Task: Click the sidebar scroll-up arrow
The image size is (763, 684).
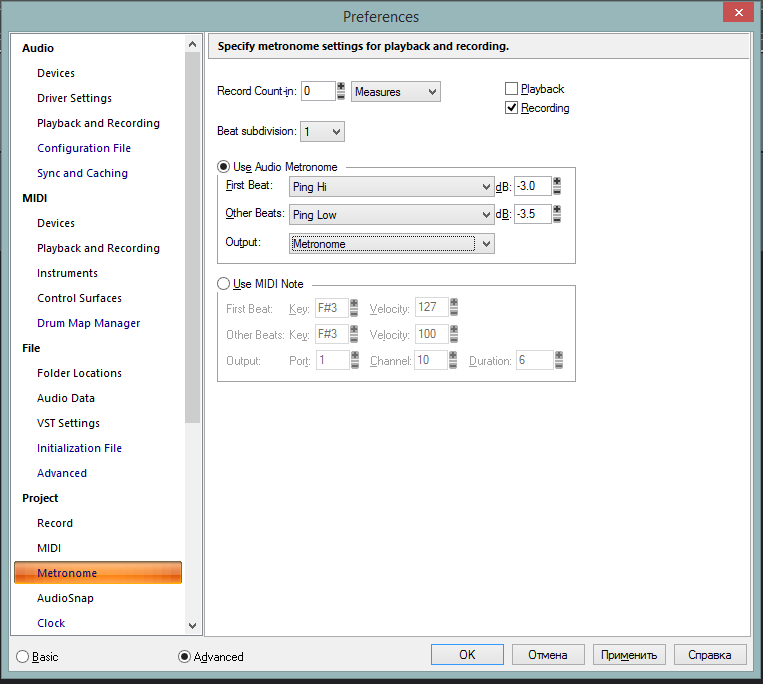Action: 193,44
